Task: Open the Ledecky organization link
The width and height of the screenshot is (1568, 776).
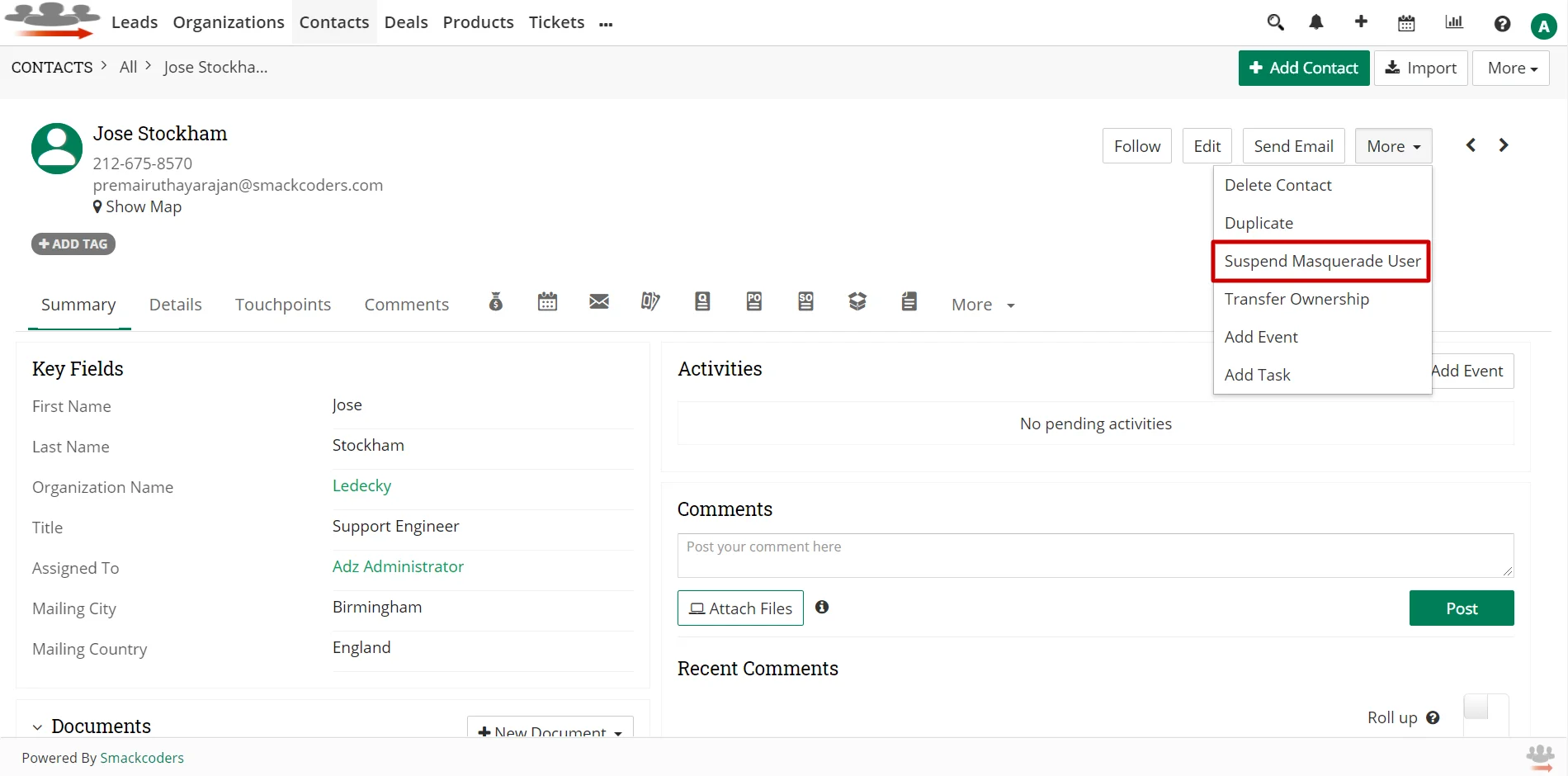Action: pos(361,486)
